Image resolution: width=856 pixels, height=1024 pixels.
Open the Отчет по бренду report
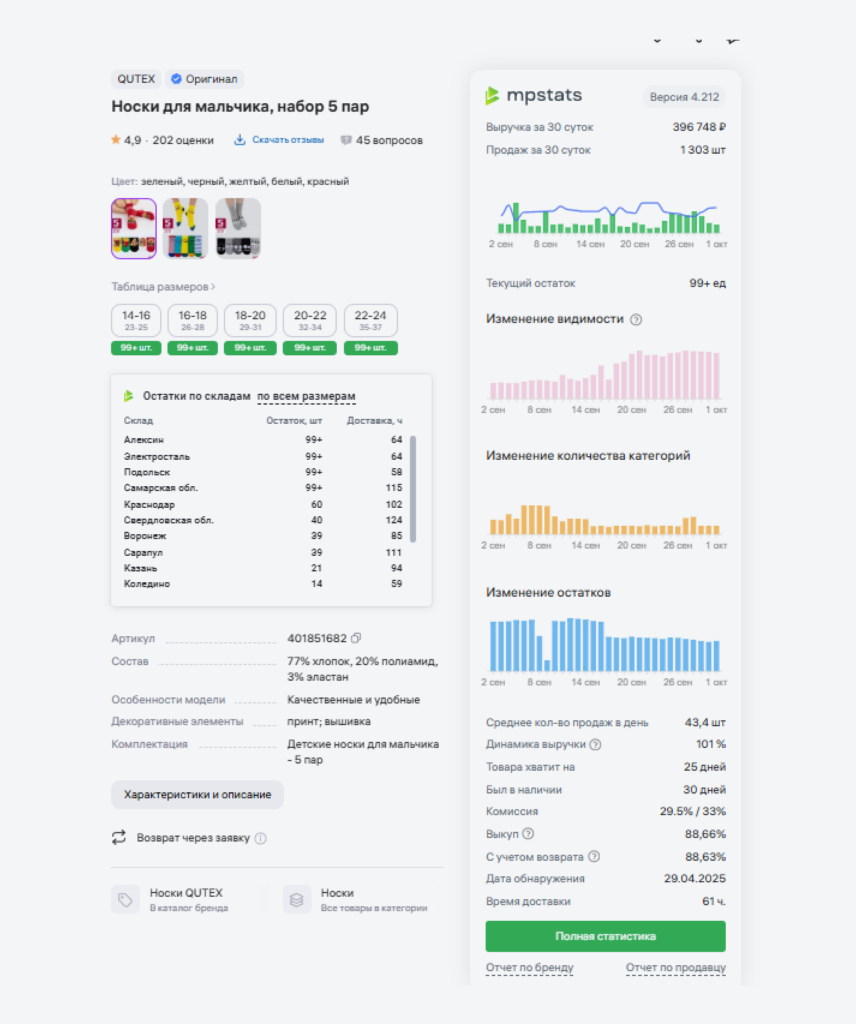[x=529, y=967]
